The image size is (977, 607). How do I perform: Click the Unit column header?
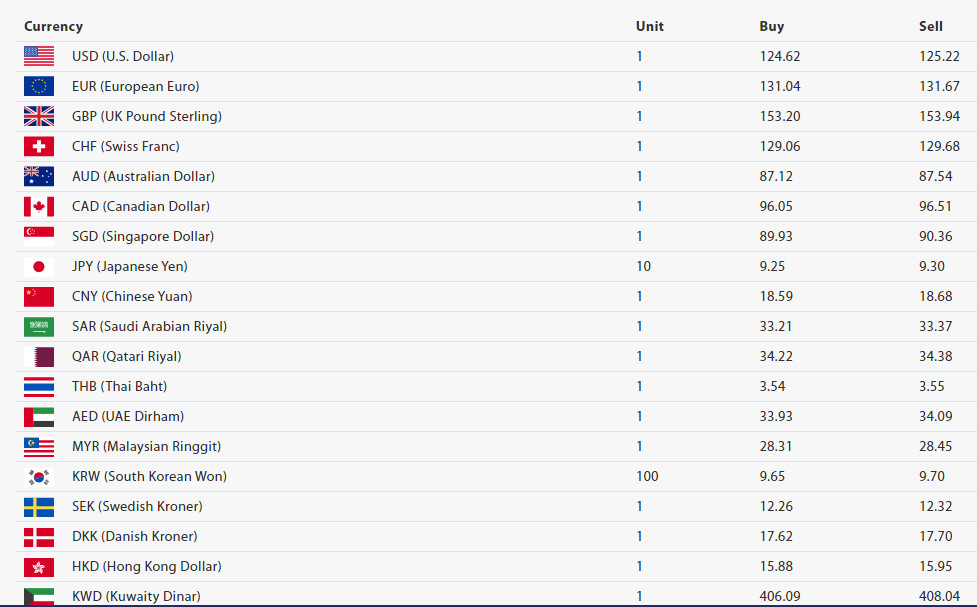649,26
